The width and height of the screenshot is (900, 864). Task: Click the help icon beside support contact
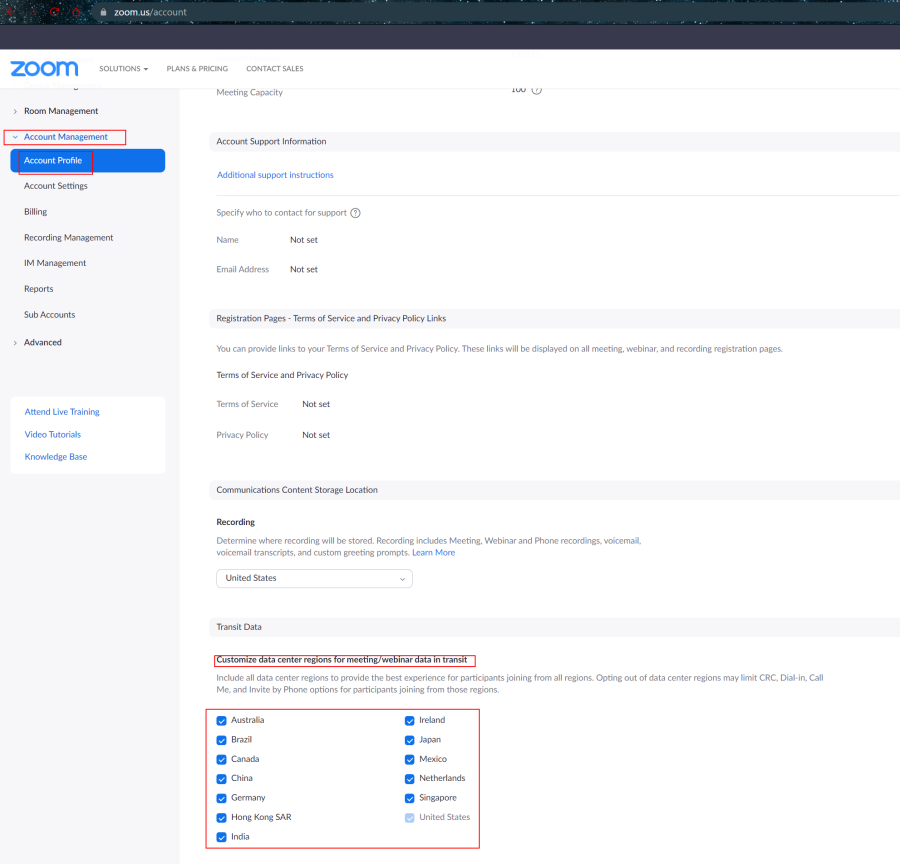[x=355, y=213]
